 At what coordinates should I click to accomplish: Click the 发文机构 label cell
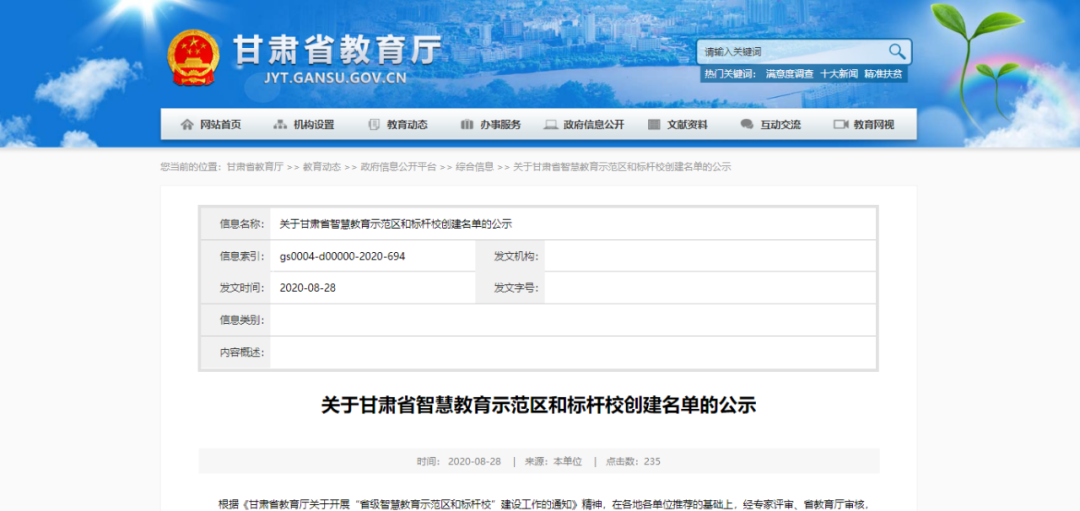[x=510, y=256]
